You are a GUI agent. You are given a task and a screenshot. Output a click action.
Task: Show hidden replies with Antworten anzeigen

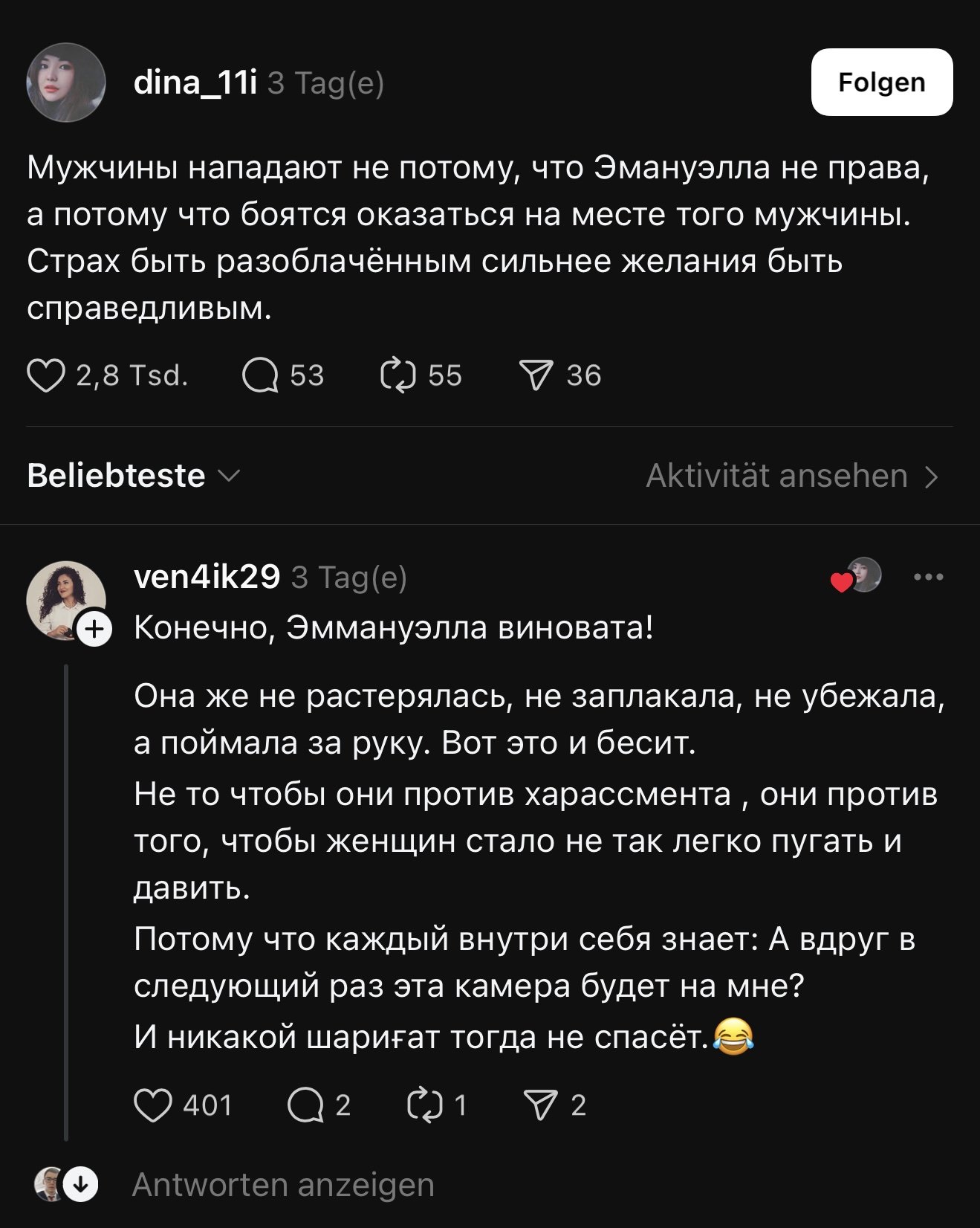[x=283, y=1185]
